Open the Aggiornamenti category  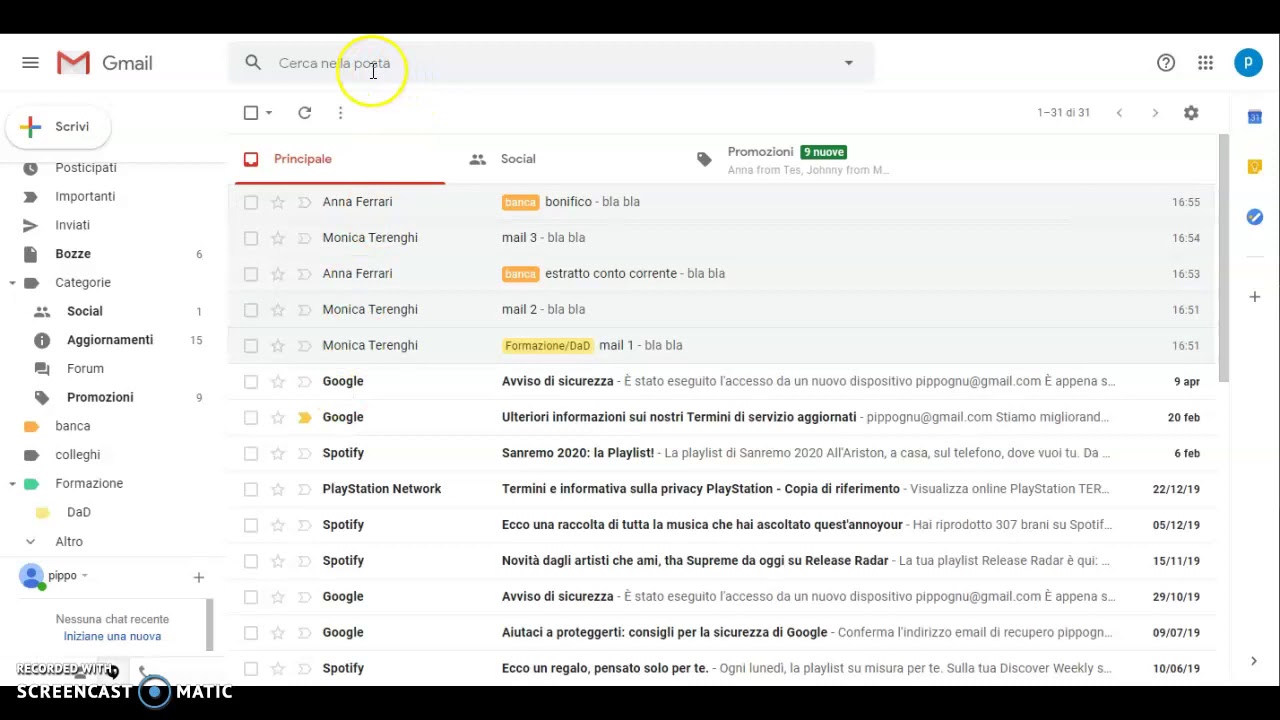point(110,340)
